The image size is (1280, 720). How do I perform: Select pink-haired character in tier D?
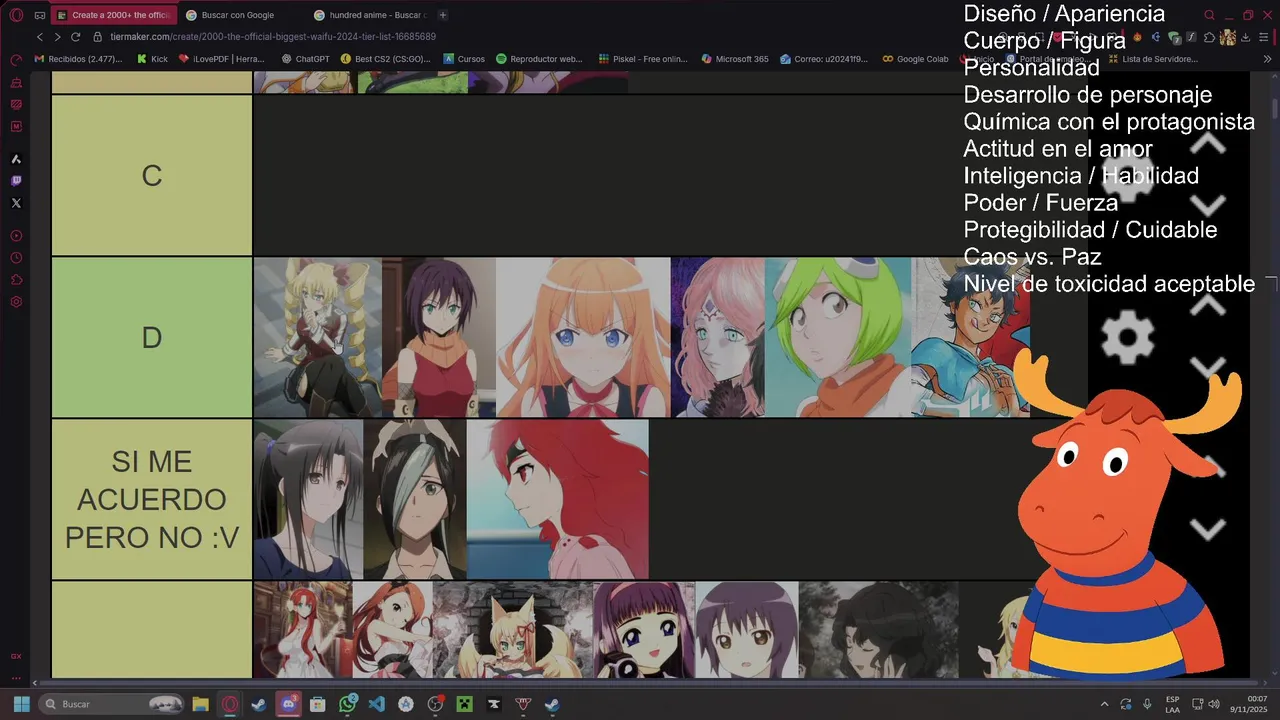[718, 337]
